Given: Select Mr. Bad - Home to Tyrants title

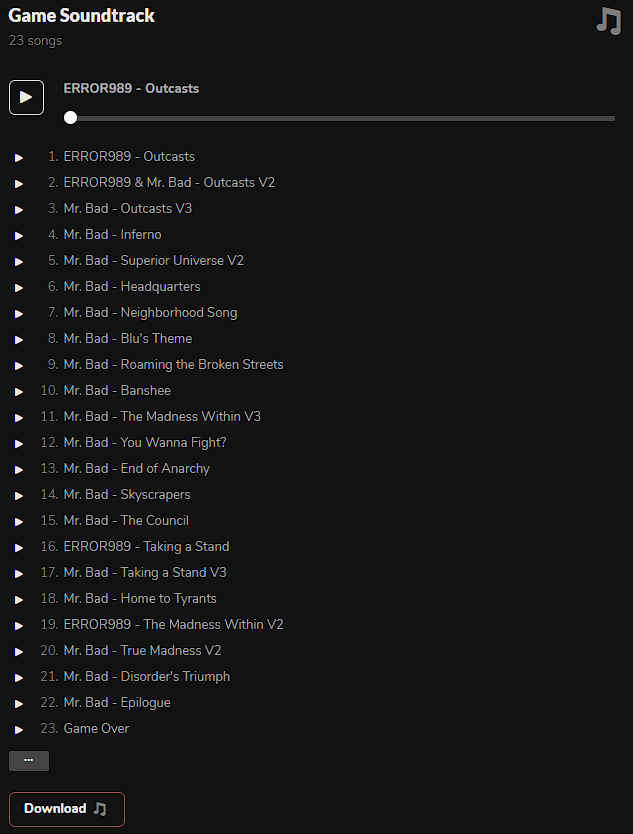Looking at the screenshot, I should 140,598.
